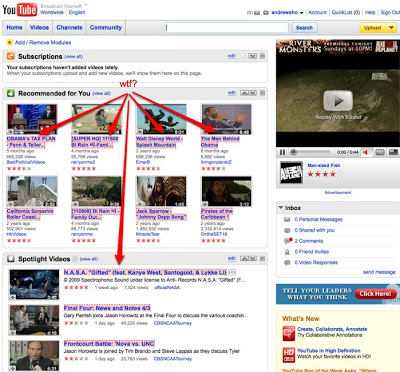Pause the River Monsters ad video
The image size is (400, 372).
coord(282,152)
